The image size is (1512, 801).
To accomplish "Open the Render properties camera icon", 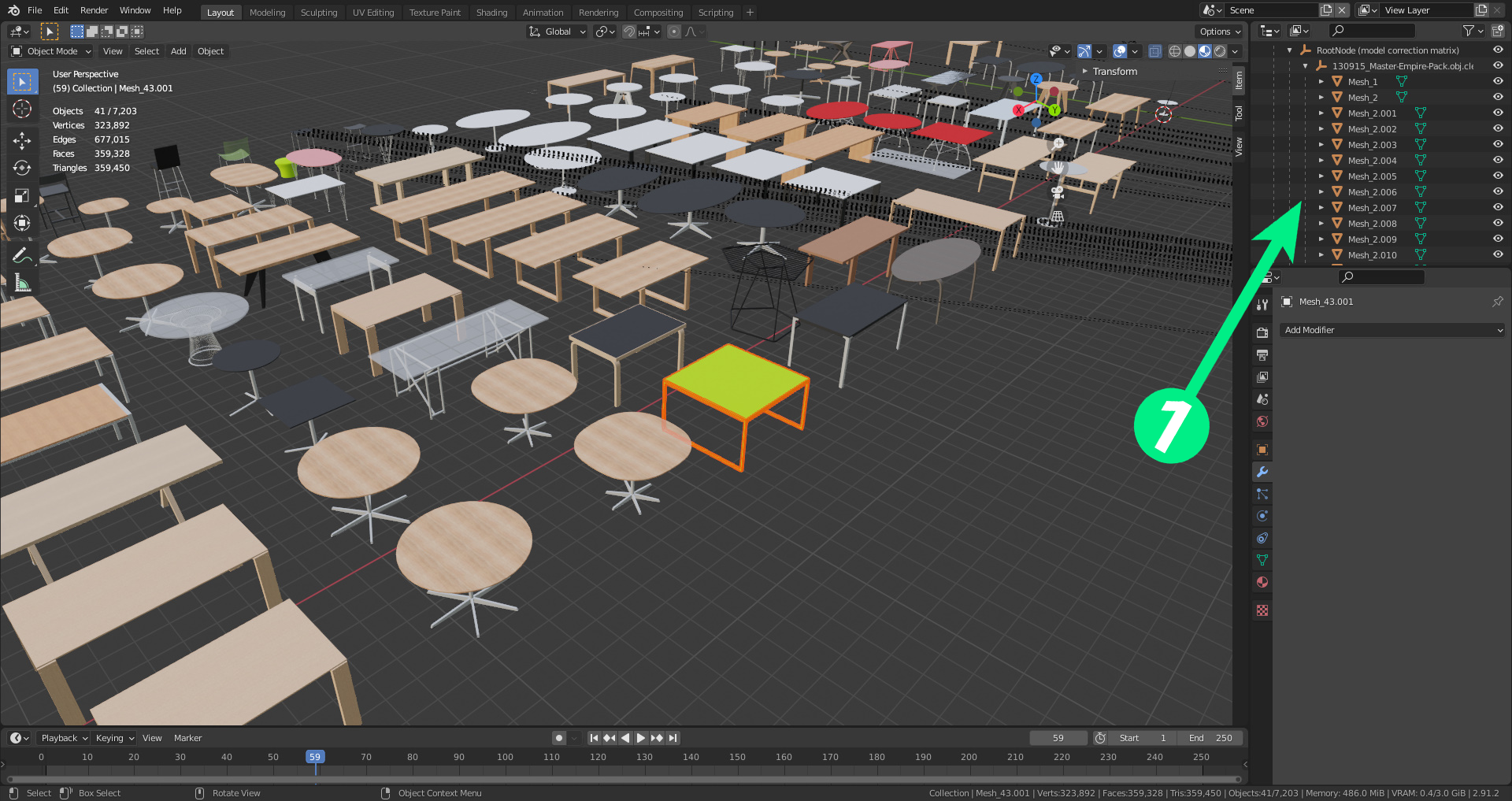I will point(1262,333).
